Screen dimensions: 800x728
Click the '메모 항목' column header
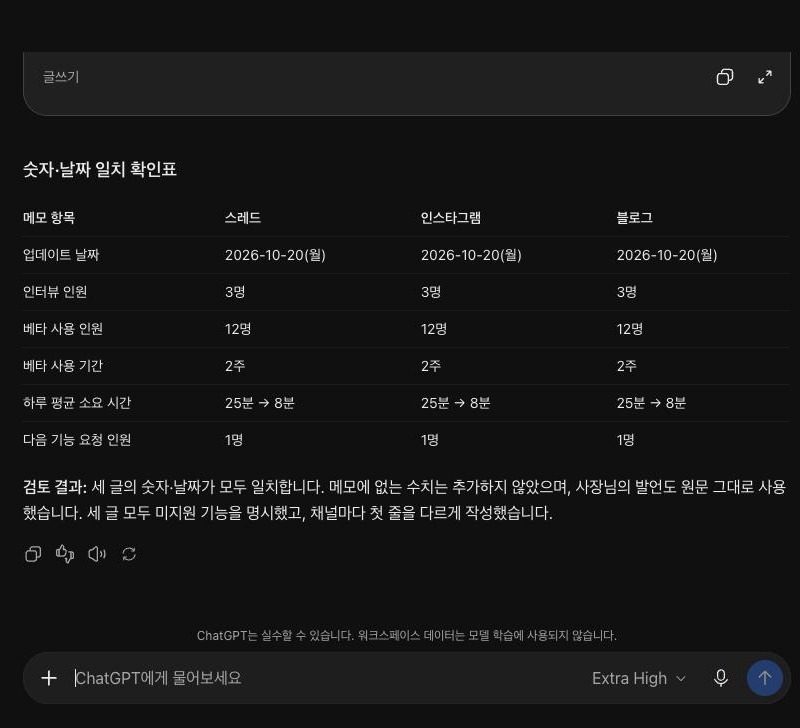click(x=49, y=218)
